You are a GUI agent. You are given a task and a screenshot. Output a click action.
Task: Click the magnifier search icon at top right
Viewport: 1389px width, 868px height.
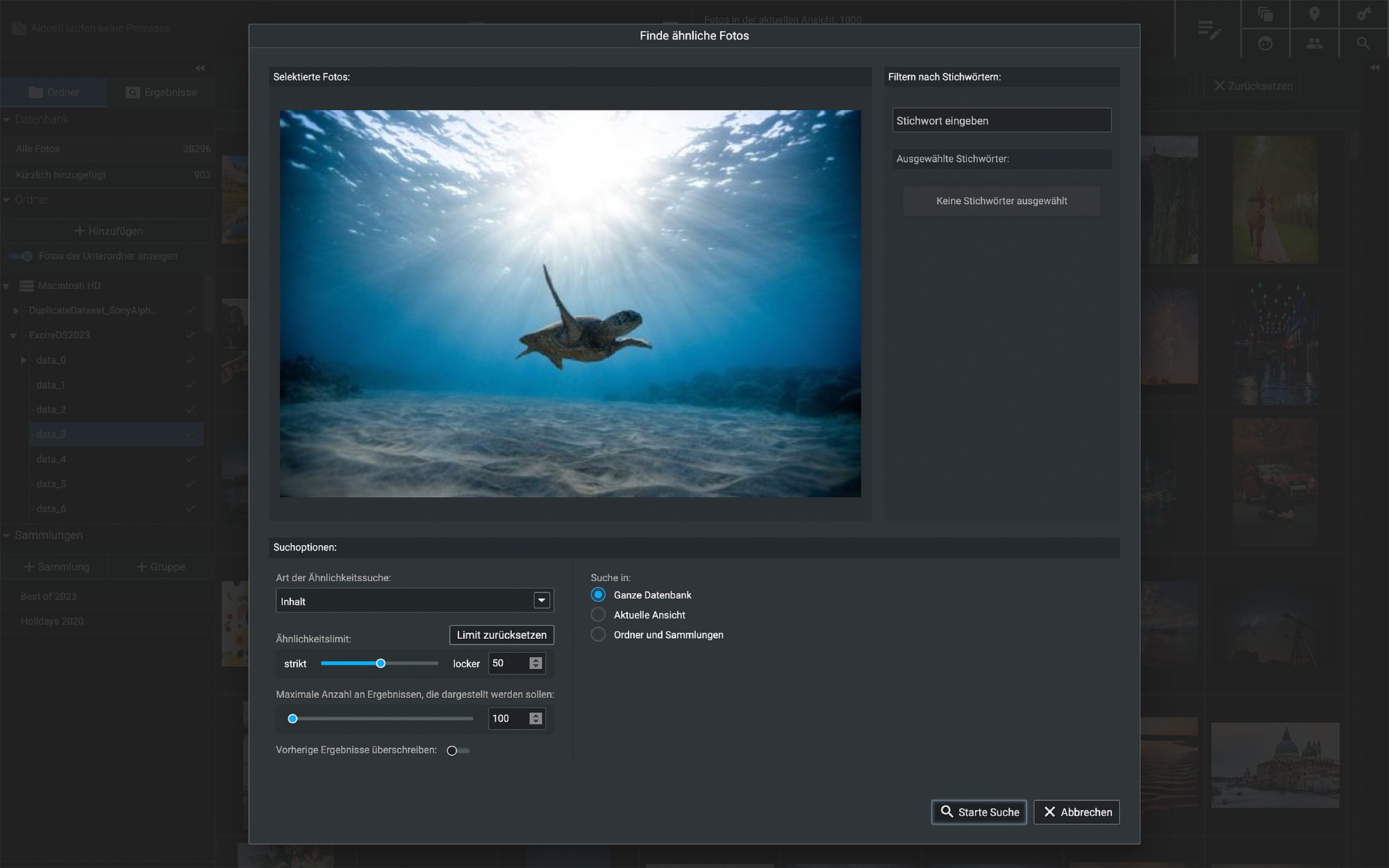pyautogui.click(x=1363, y=44)
